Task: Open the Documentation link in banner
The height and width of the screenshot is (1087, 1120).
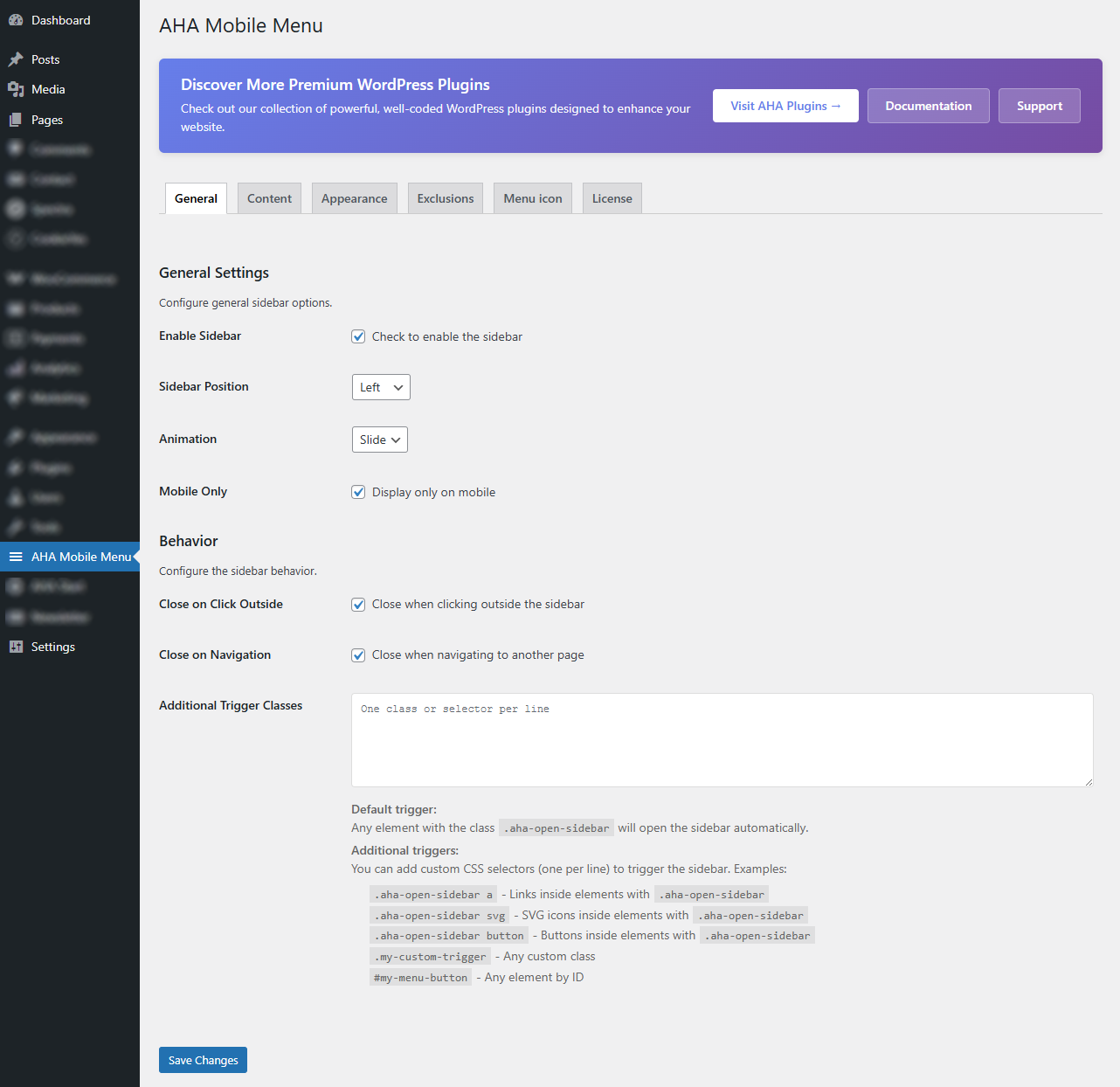Action: coord(928,106)
